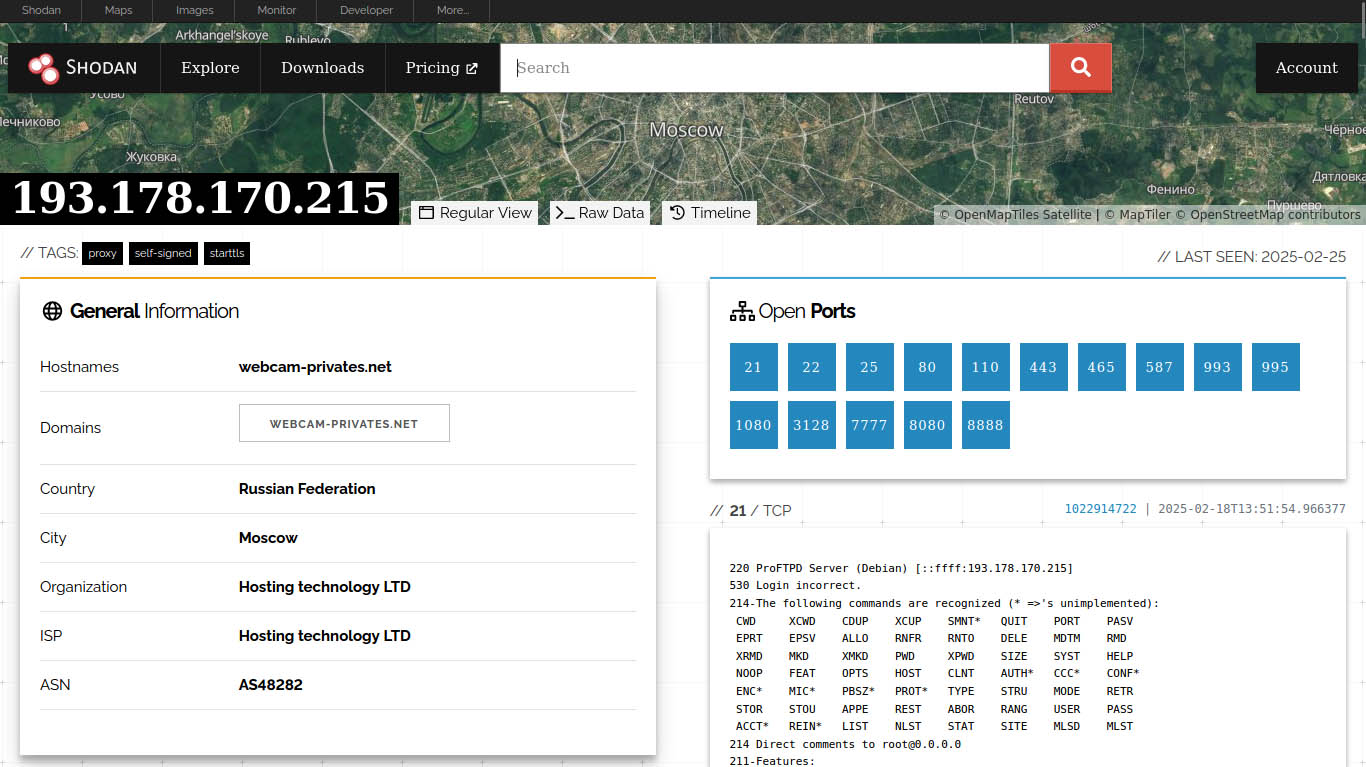Image resolution: width=1366 pixels, height=767 pixels.
Task: Open the Timeline view
Action: 709,213
